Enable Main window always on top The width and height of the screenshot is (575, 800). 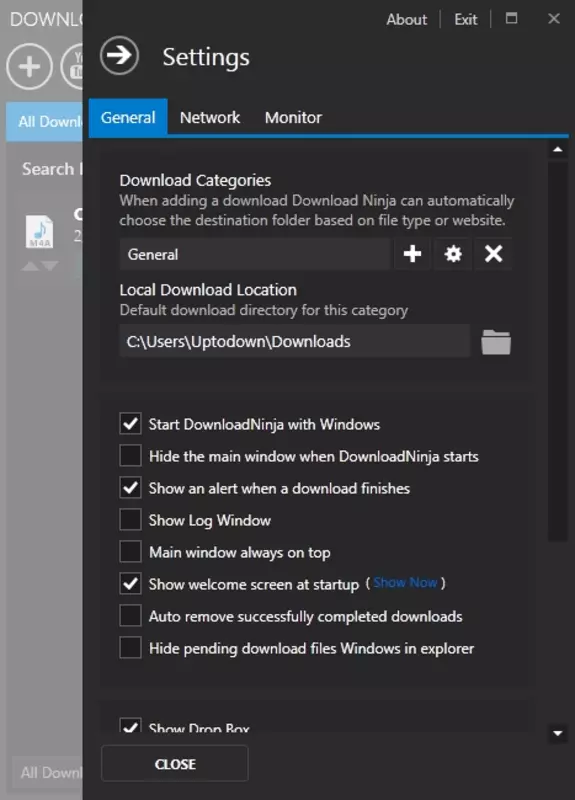(130, 552)
